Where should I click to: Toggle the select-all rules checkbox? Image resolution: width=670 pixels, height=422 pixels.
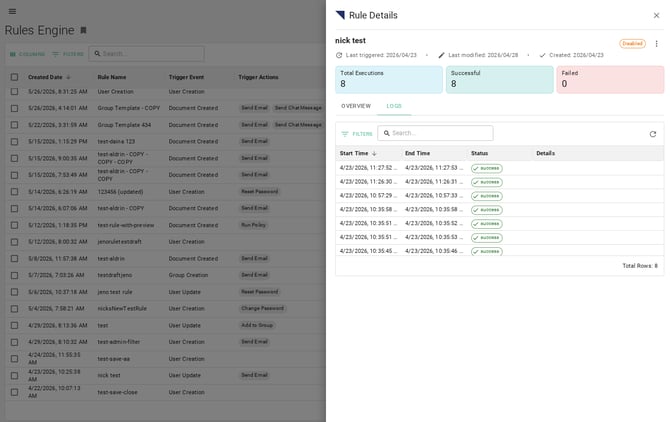15,77
